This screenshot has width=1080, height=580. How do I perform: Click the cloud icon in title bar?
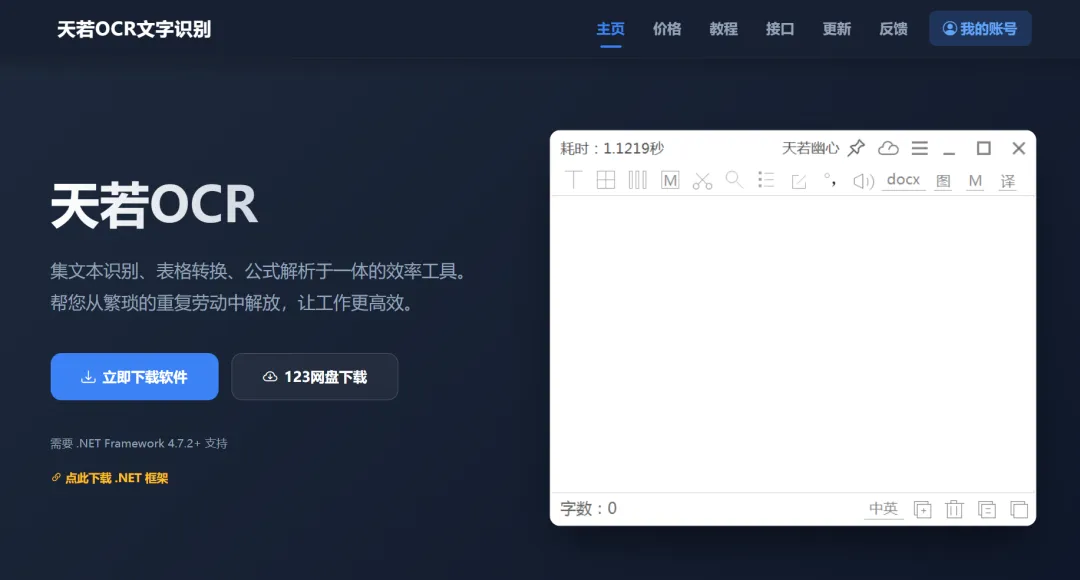tap(888, 148)
